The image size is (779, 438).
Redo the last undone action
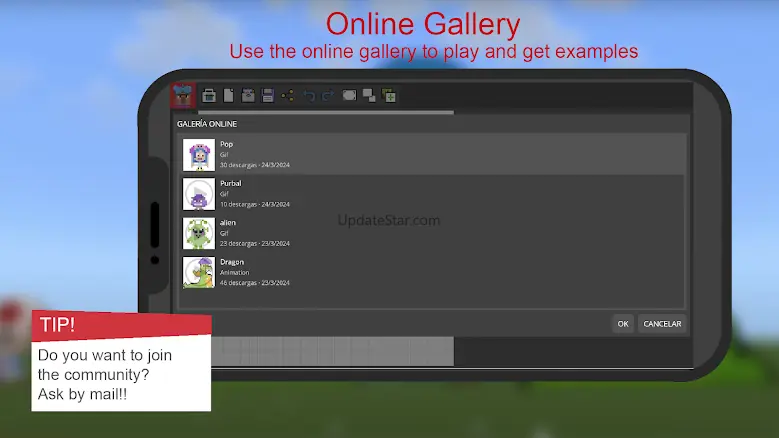(329, 96)
